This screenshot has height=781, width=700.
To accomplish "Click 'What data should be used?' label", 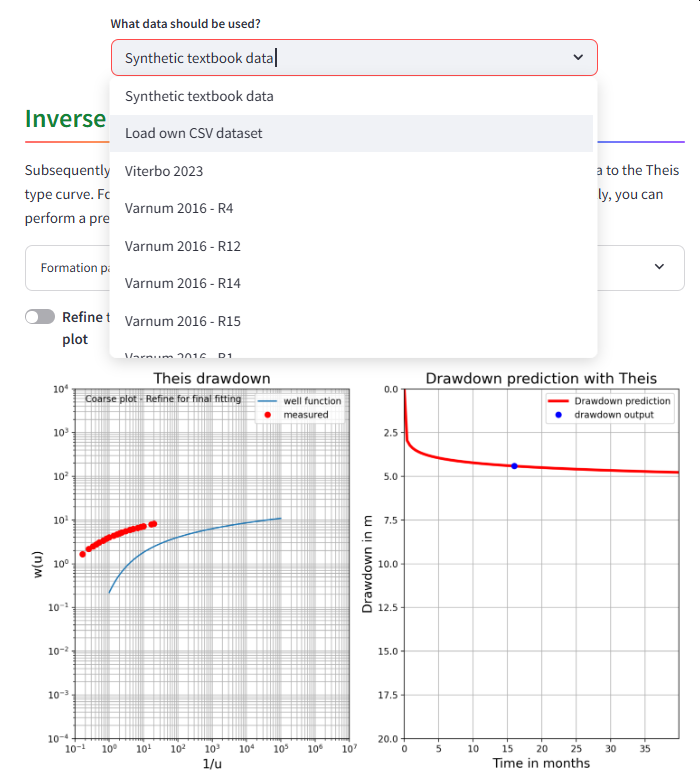I will [185, 24].
